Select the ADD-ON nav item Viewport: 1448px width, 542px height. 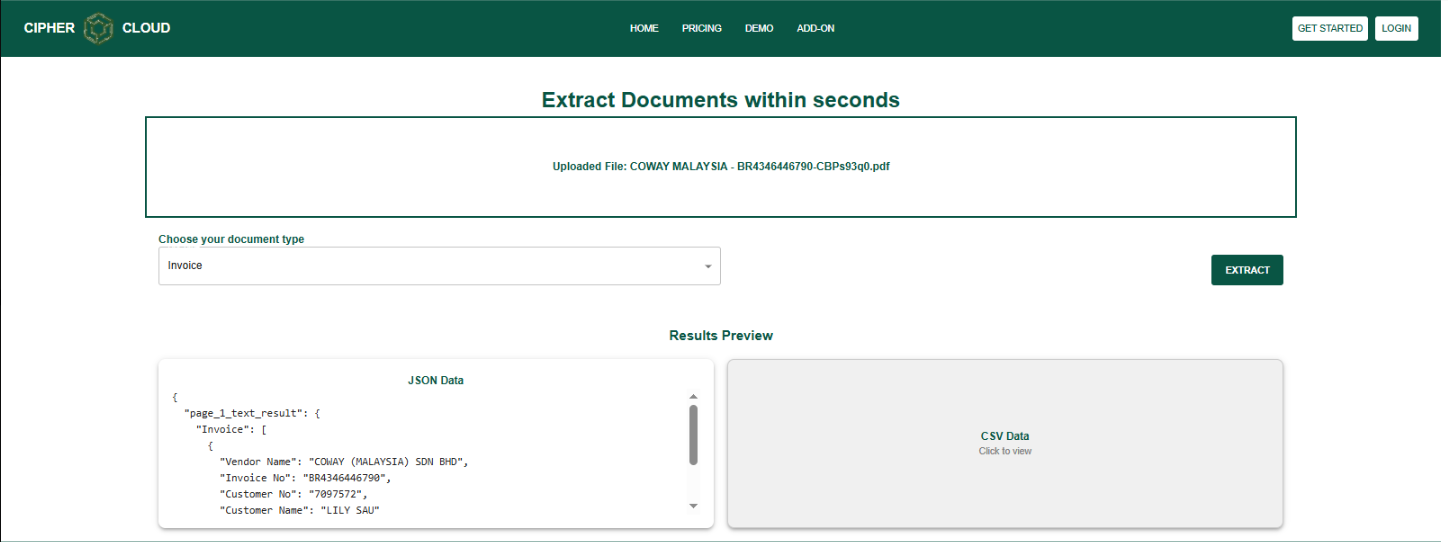(x=816, y=28)
